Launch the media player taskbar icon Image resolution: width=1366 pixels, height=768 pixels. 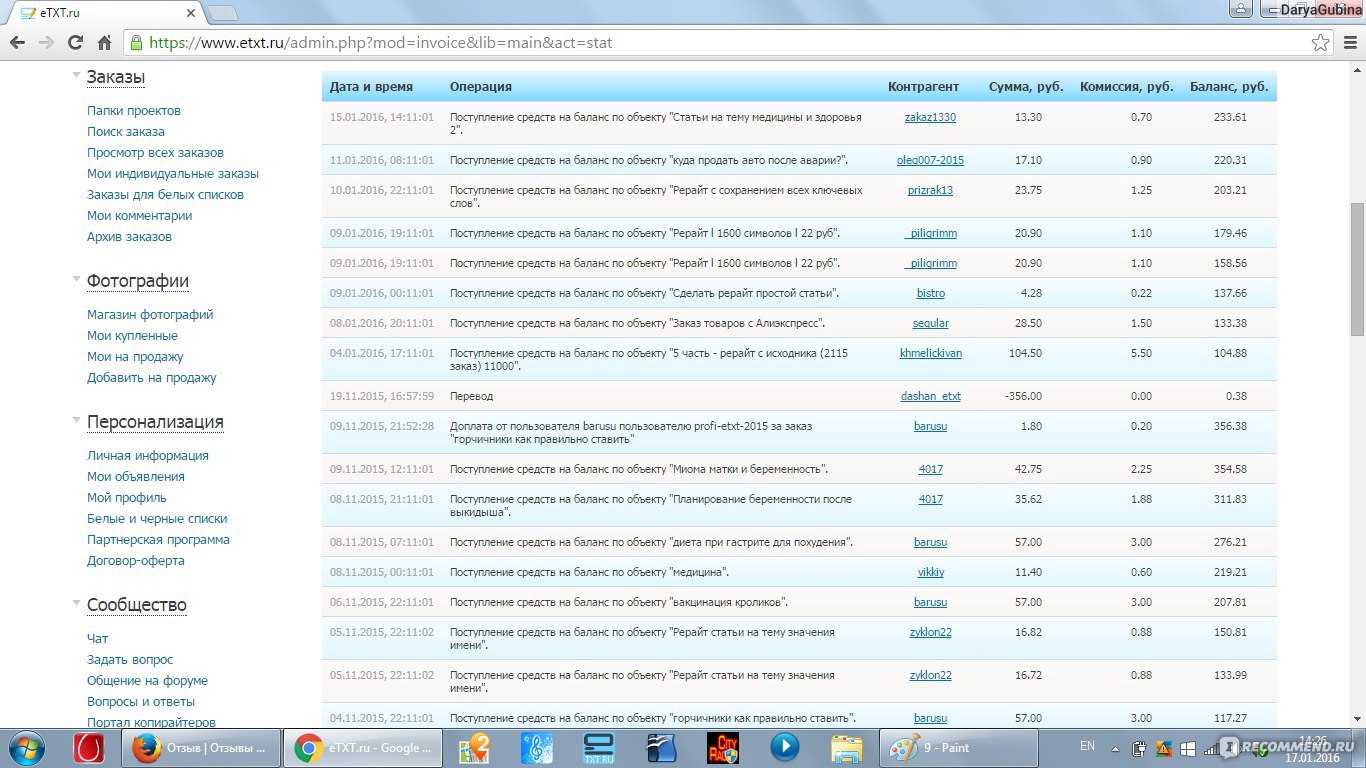785,747
